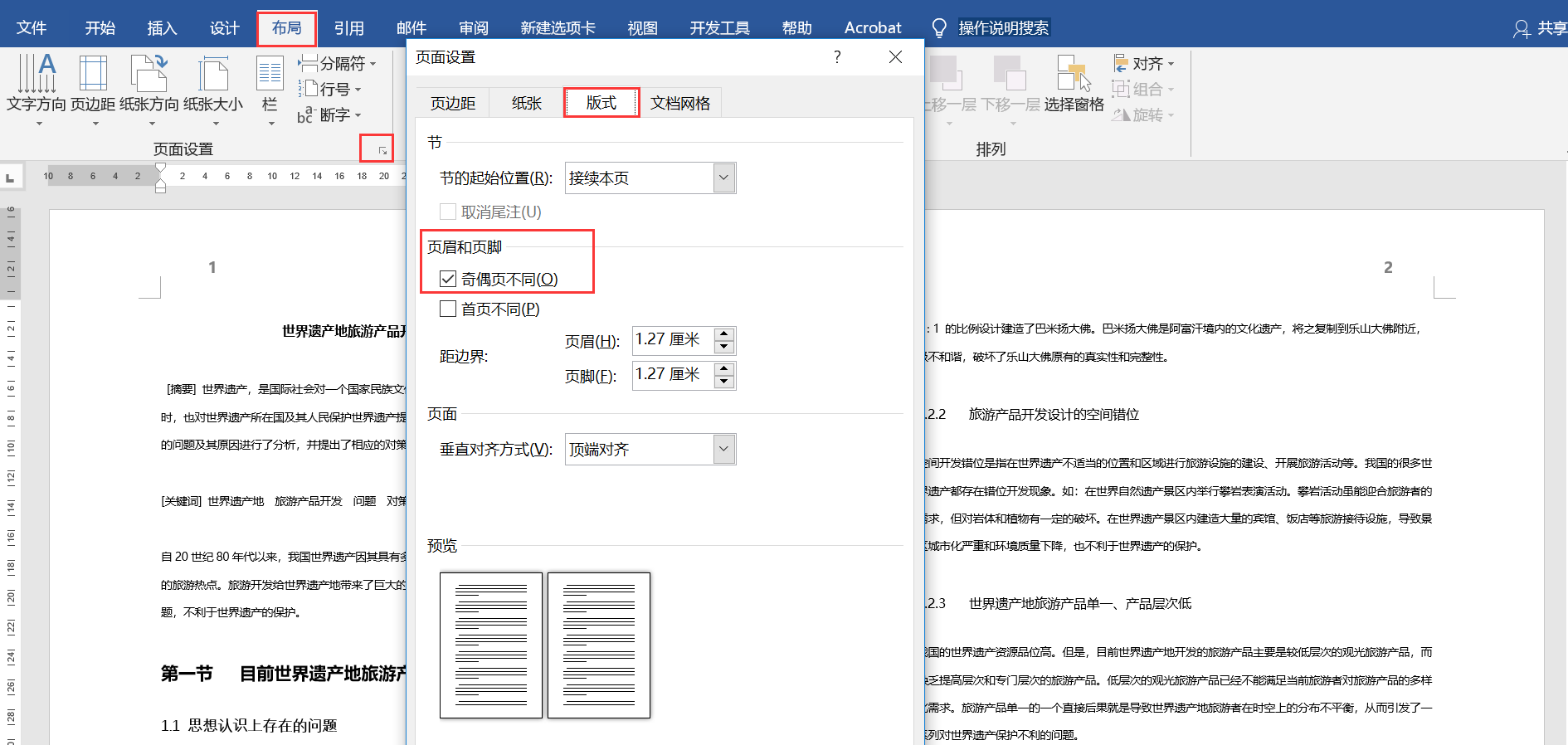
Task: Click the heading 1.1 思想认识上存在的问题
Action: coord(249,726)
